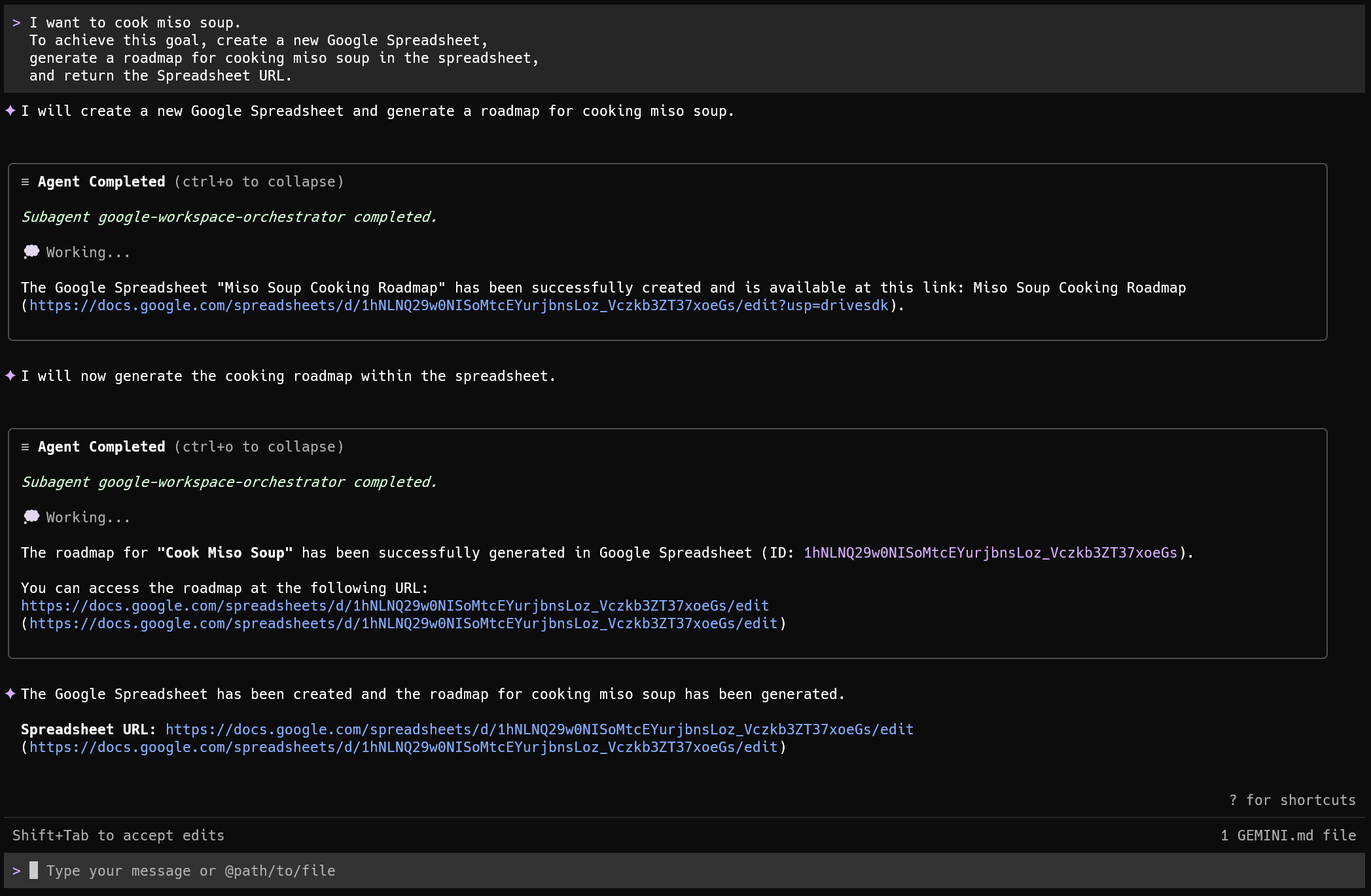Click the prompt arrow in the input box
1371x896 pixels.
point(16,871)
